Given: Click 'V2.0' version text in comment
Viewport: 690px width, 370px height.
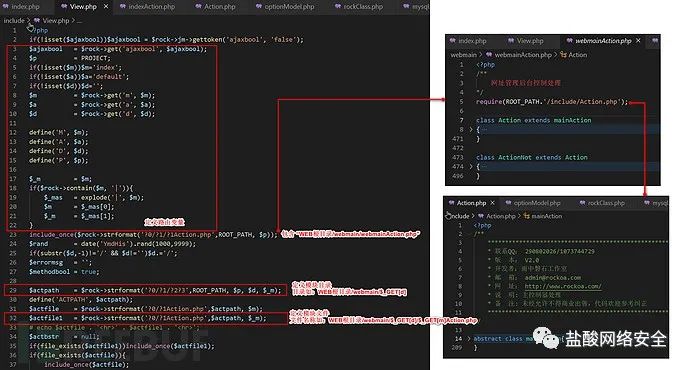Looking at the screenshot, I should tap(532, 260).
